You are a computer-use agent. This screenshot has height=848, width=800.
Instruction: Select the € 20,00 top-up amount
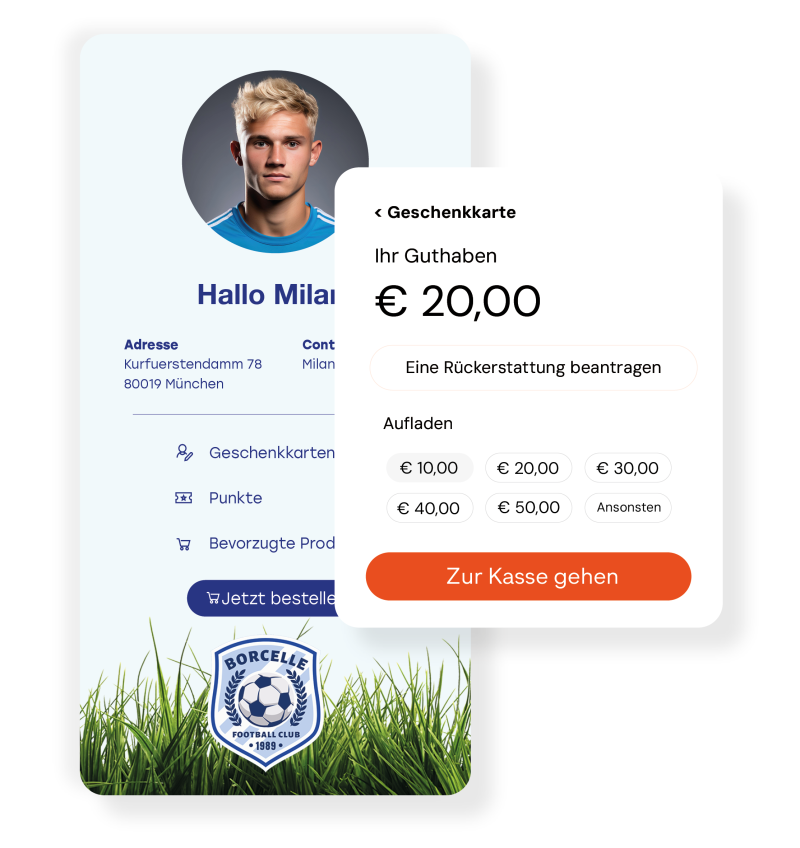[528, 468]
